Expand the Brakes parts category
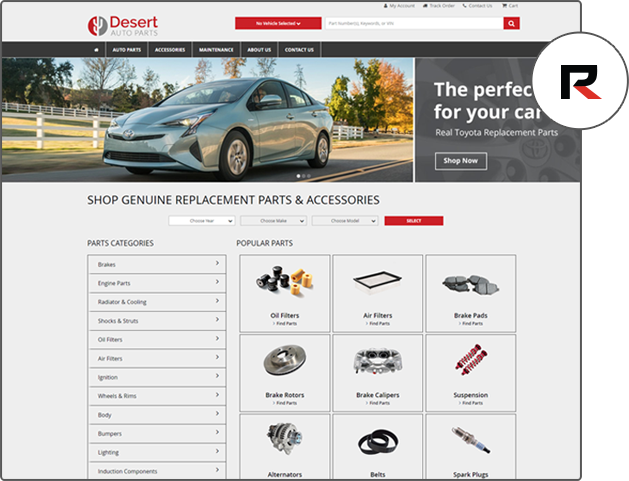Image resolution: width=629 pixels, height=481 pixels. coord(156,265)
